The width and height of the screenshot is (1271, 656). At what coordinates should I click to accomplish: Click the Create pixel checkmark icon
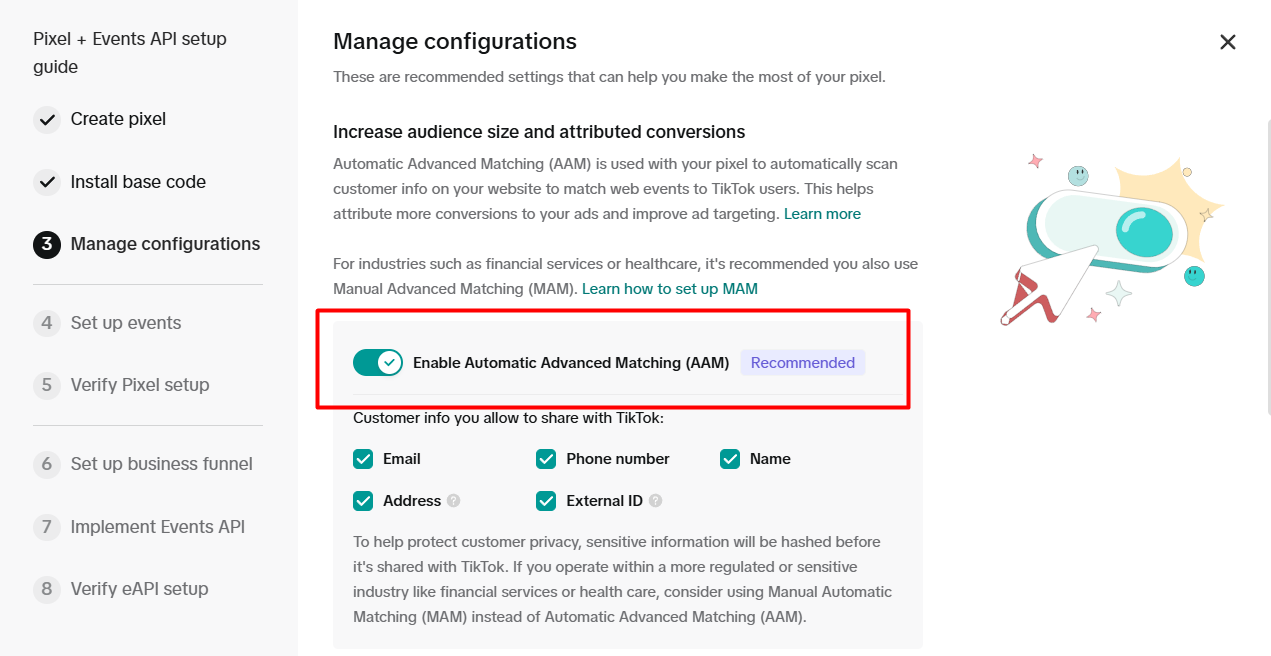click(x=47, y=120)
